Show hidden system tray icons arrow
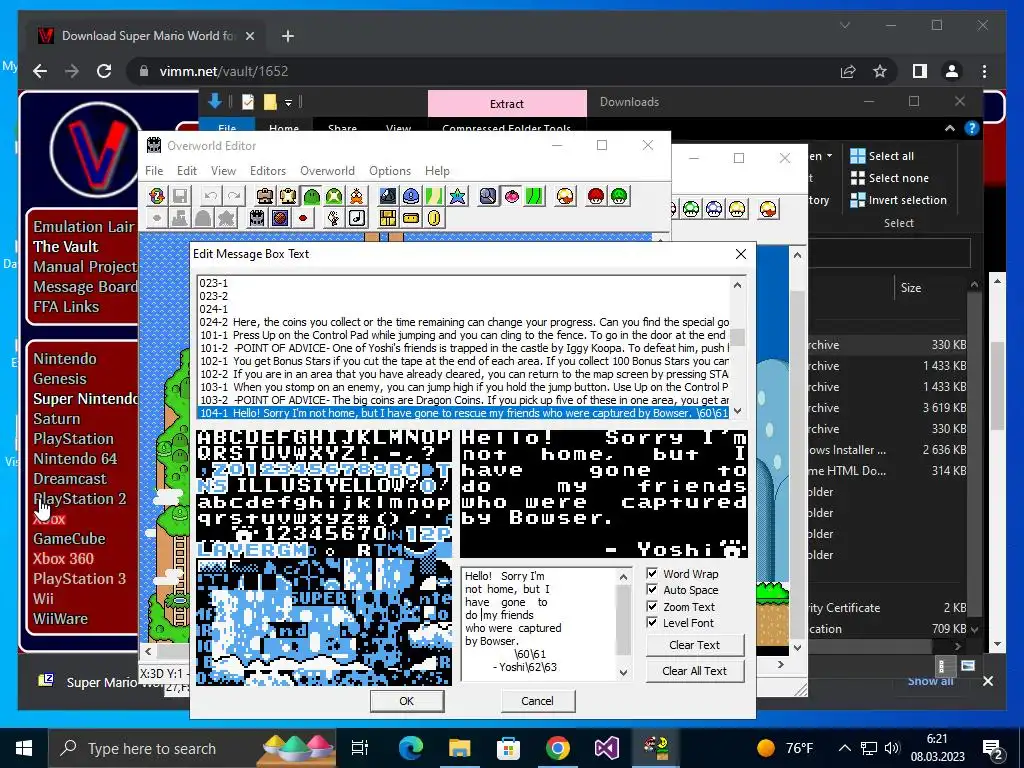 click(844, 748)
